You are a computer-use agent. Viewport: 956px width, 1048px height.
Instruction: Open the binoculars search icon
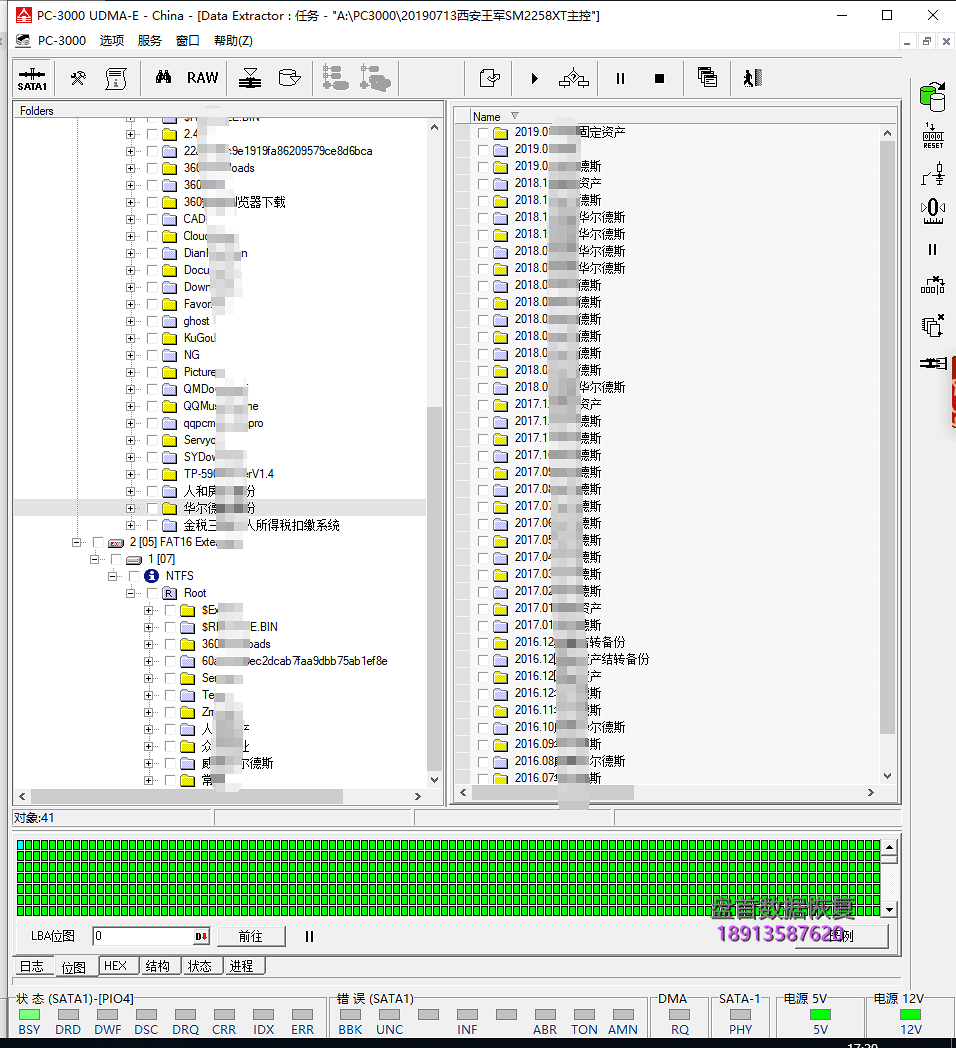coord(163,78)
